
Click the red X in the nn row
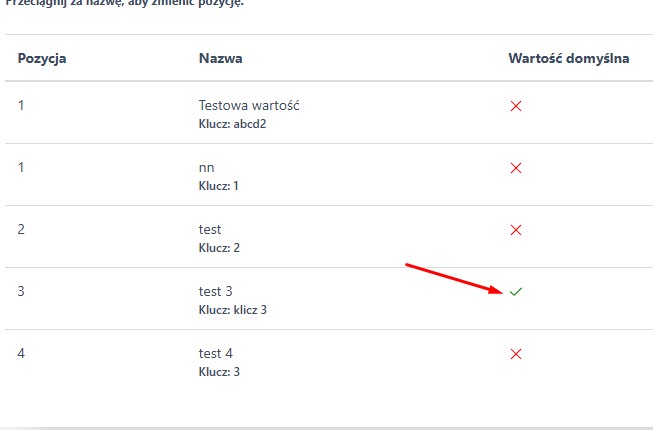[516, 168]
